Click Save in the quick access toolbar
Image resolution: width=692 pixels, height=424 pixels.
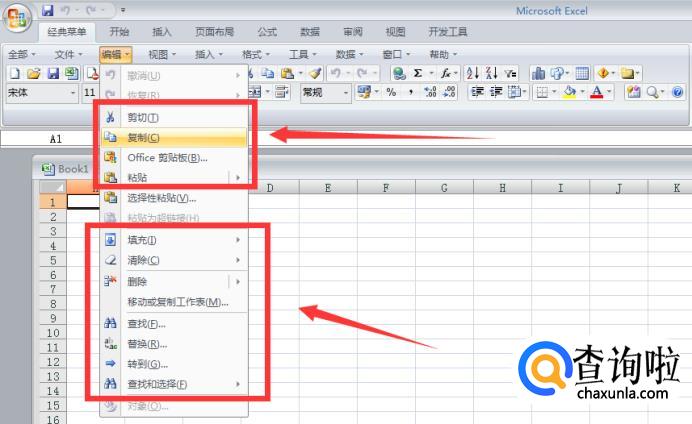[47, 10]
